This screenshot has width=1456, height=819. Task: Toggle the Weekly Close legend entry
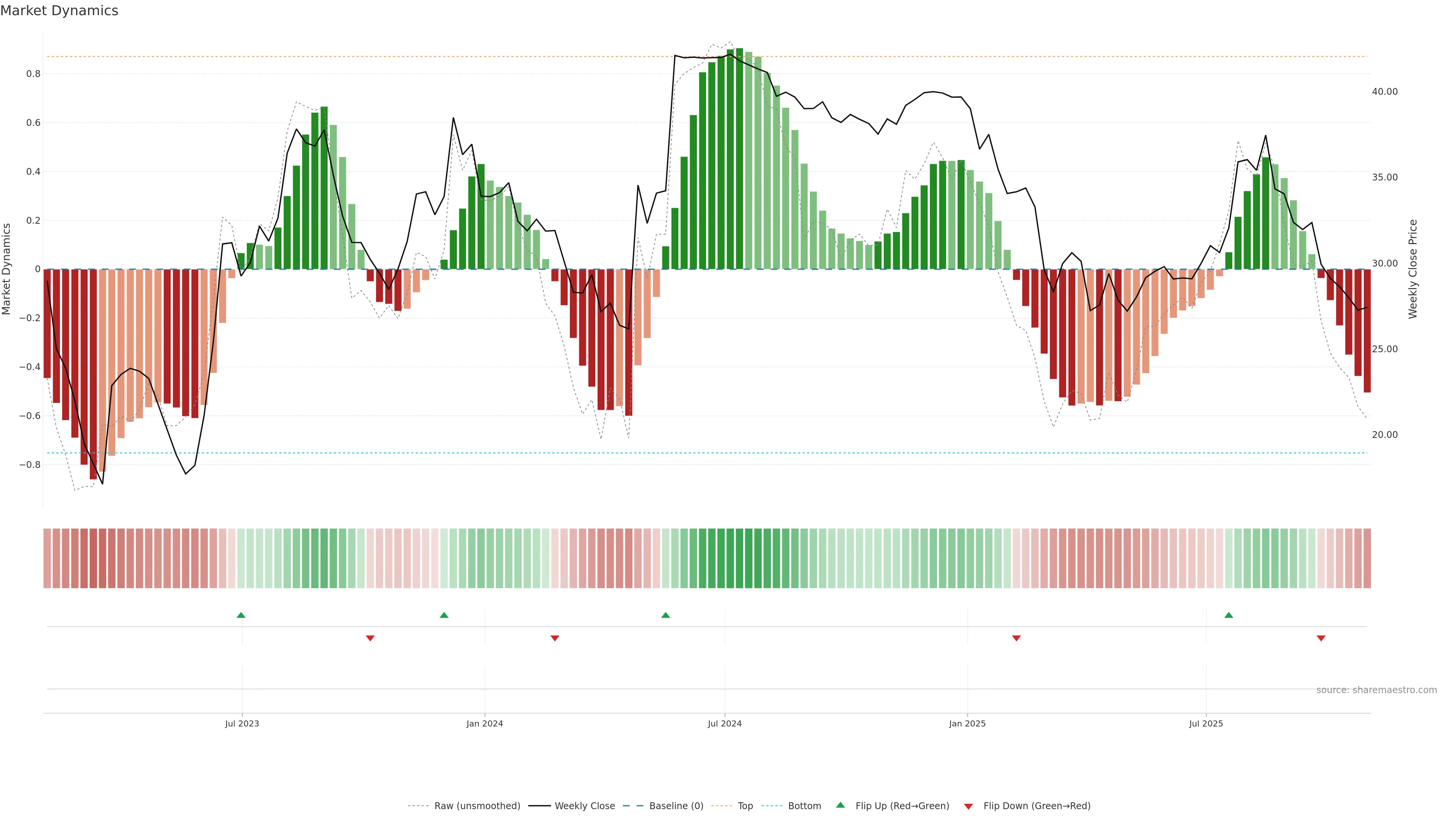[x=584, y=806]
